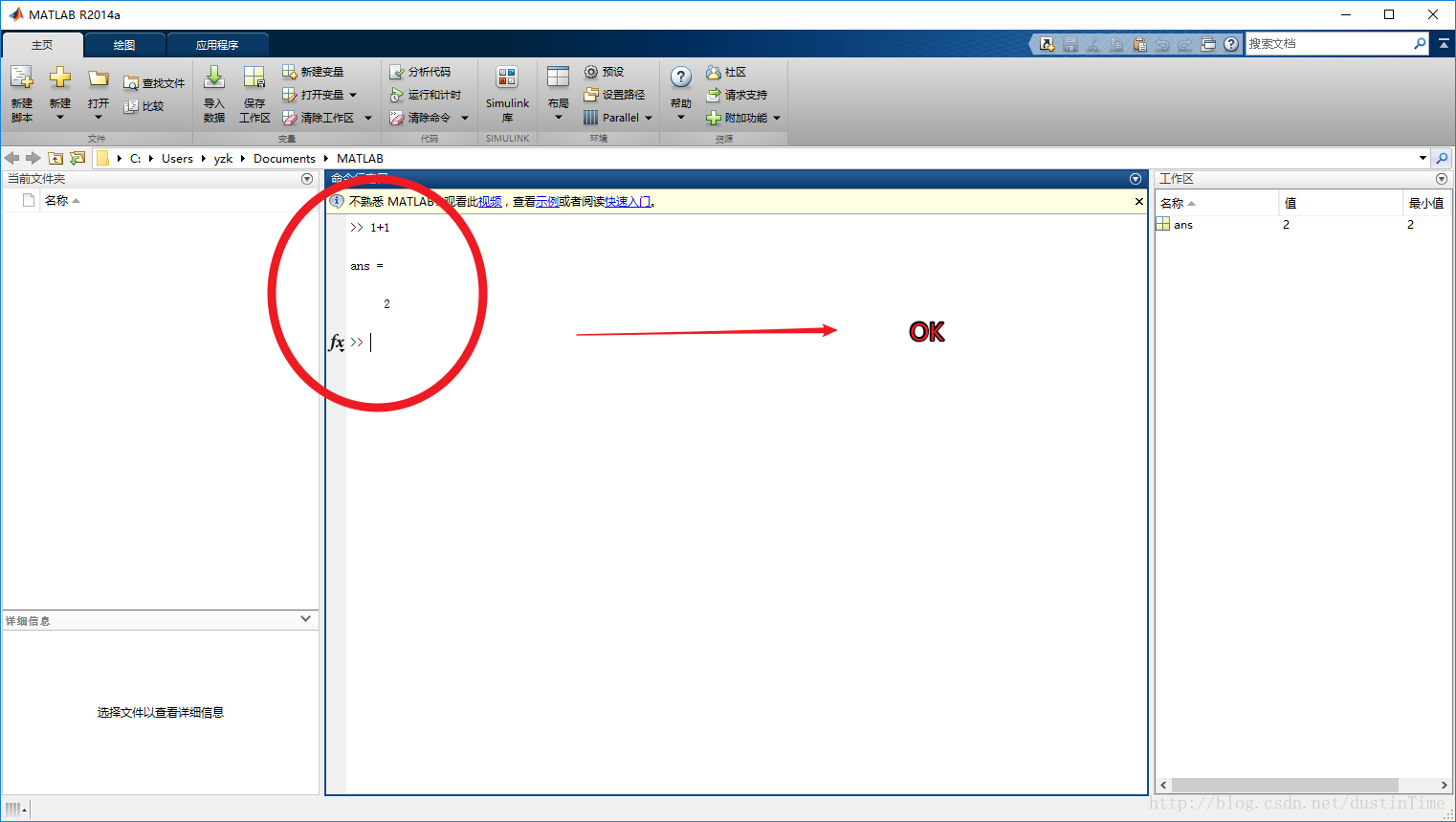The height and width of the screenshot is (822, 1456).
Task: Click the up one level folder icon
Action: tap(55, 158)
